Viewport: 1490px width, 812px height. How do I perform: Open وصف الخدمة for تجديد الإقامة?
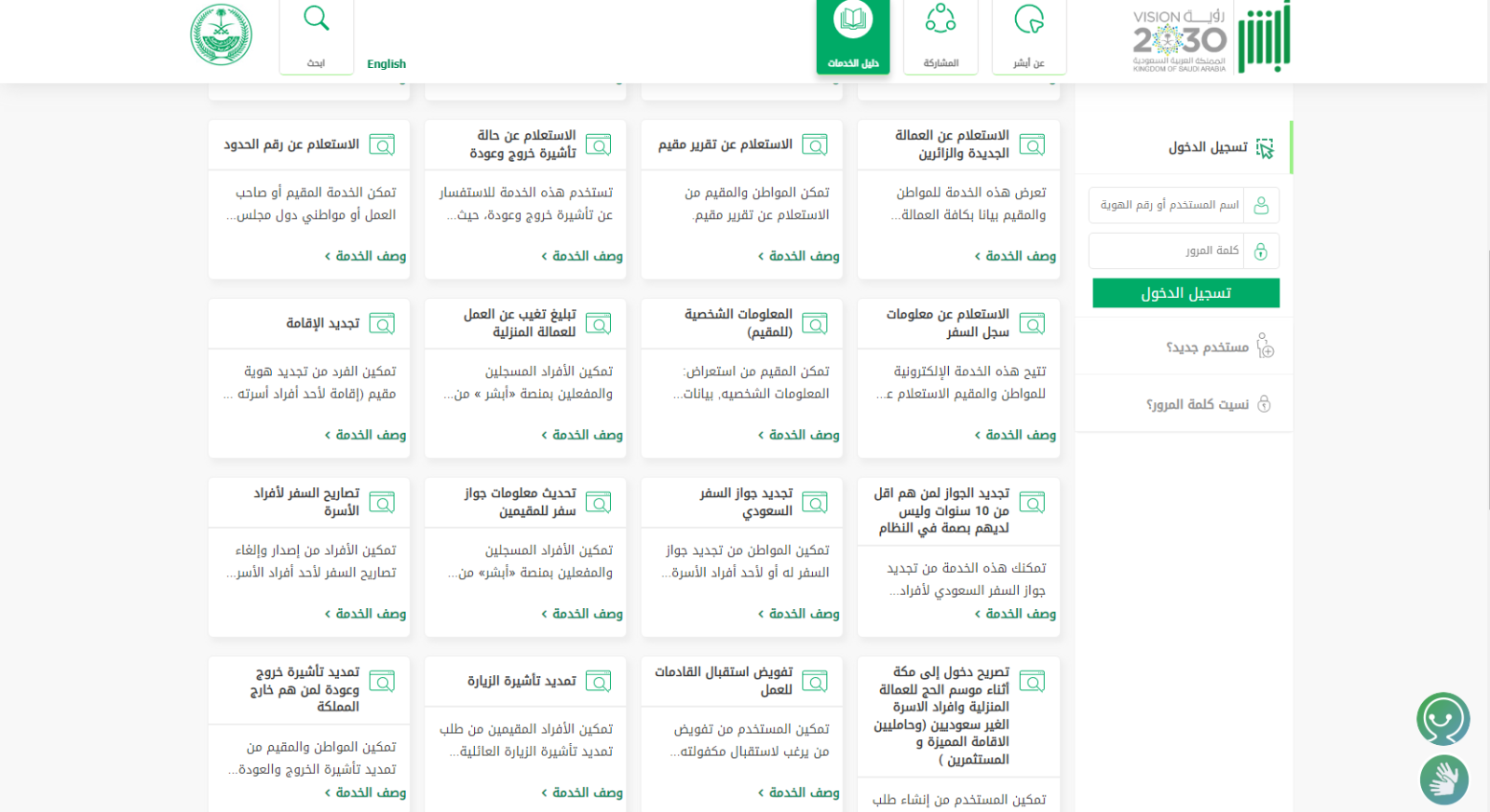click(365, 435)
